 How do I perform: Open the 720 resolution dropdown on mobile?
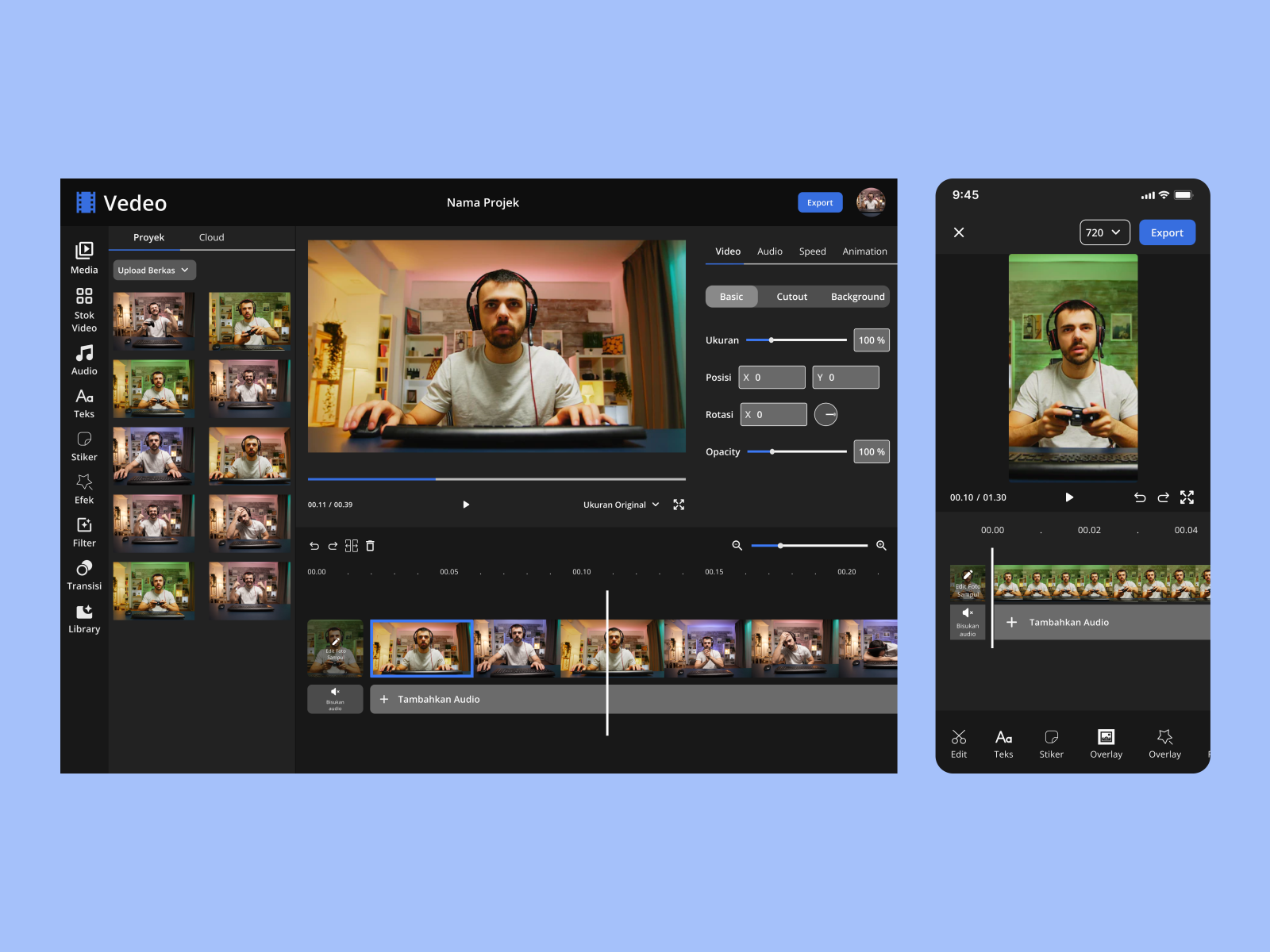(1104, 232)
